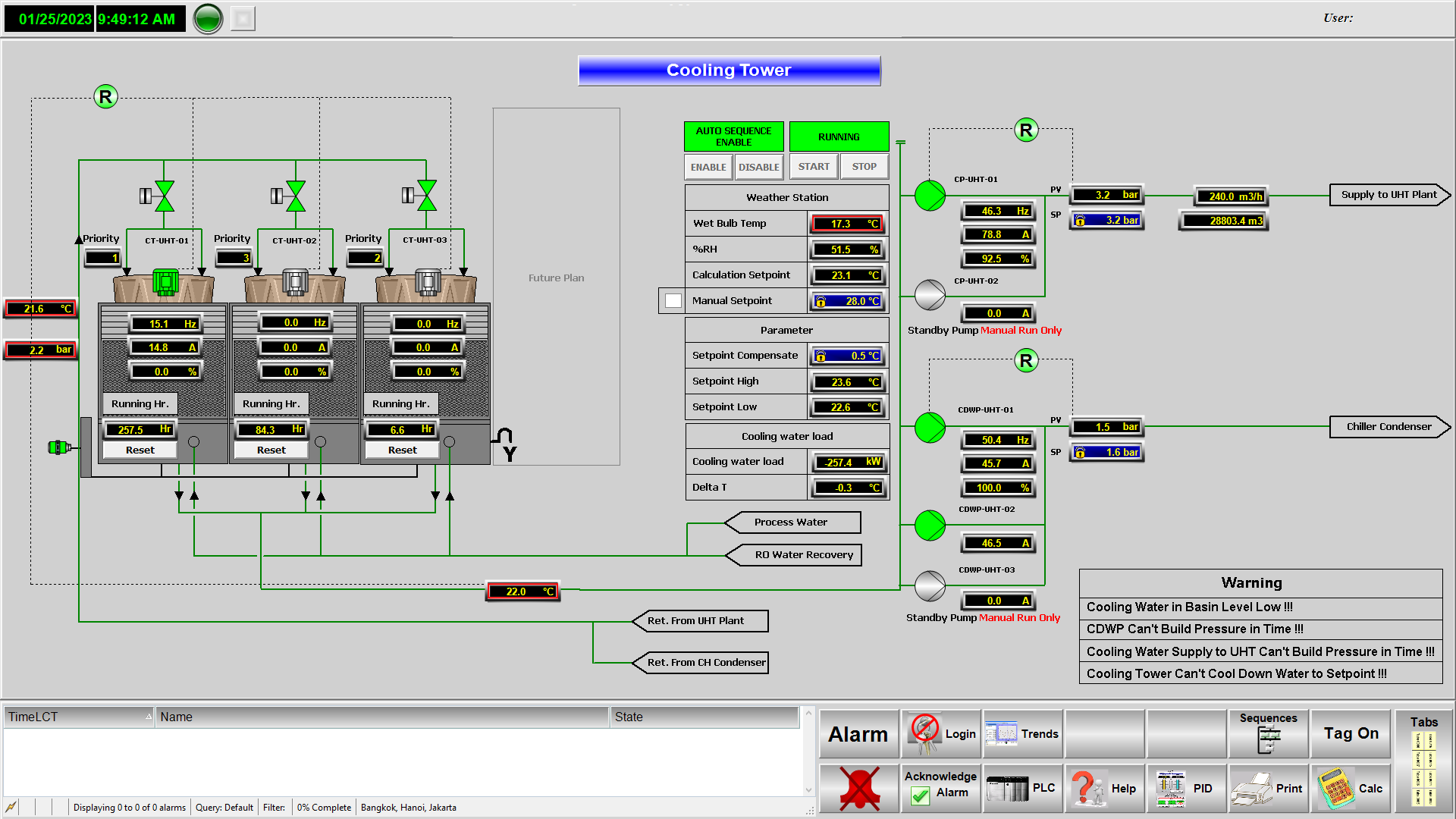This screenshot has width=1456, height=819.
Task: Open the Print function
Action: 1269,789
